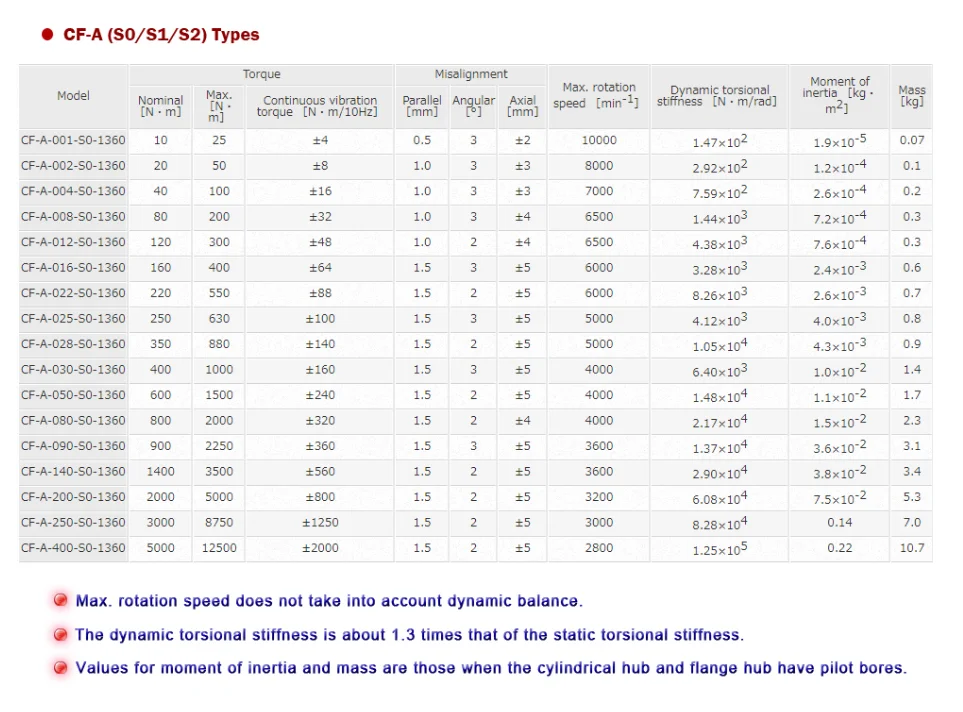Click model cell CF-A-400-S0-1360
This screenshot has height=712, width=963.
[x=73, y=548]
